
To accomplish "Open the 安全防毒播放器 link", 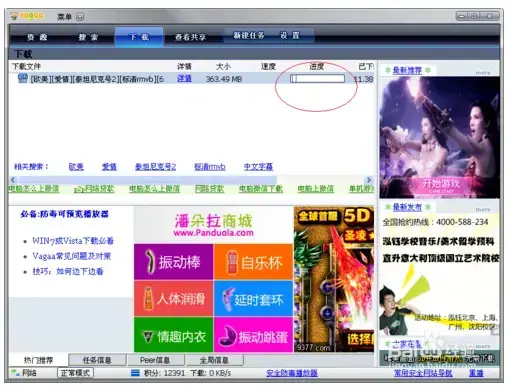I will click(x=292, y=373).
